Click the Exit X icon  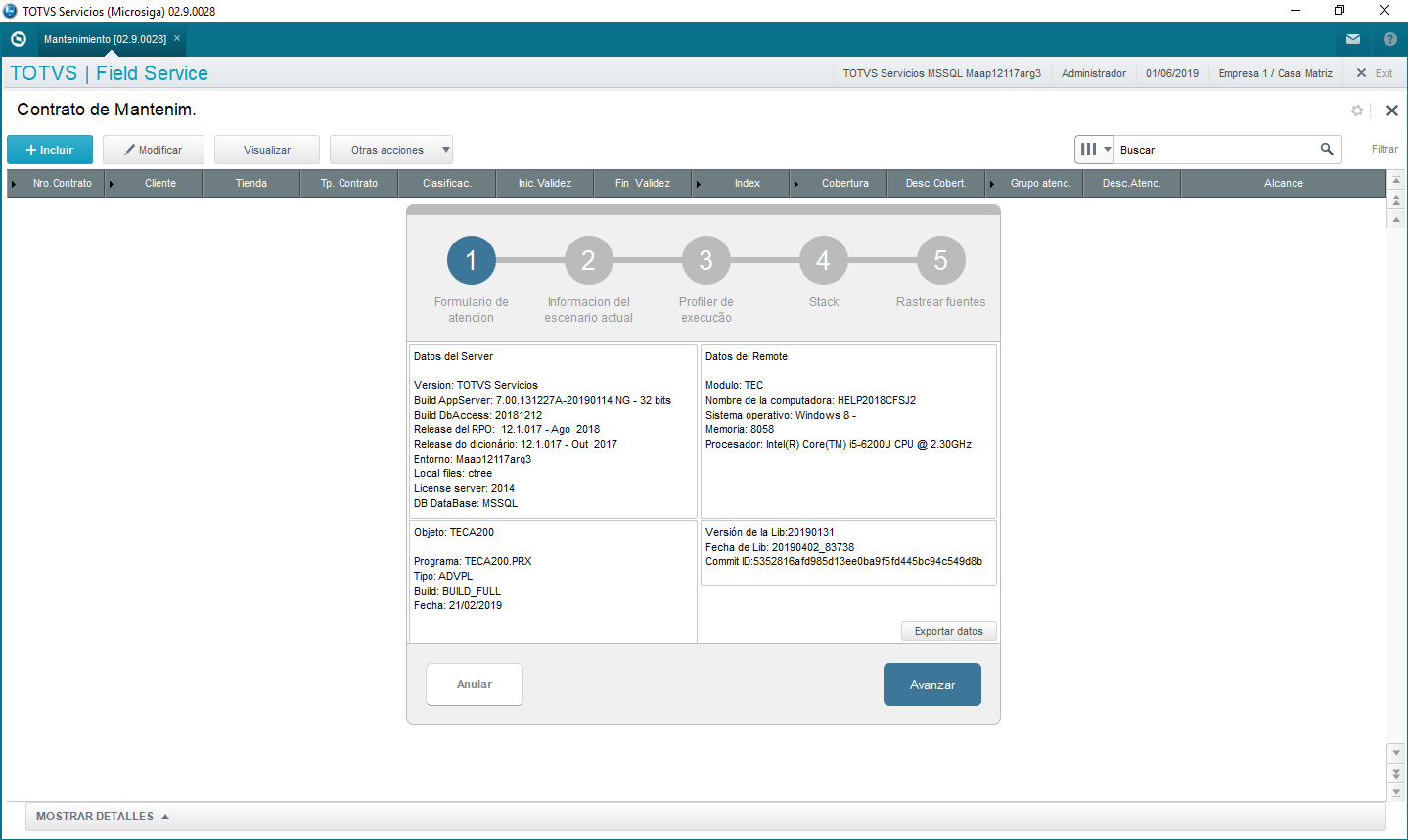(1361, 73)
